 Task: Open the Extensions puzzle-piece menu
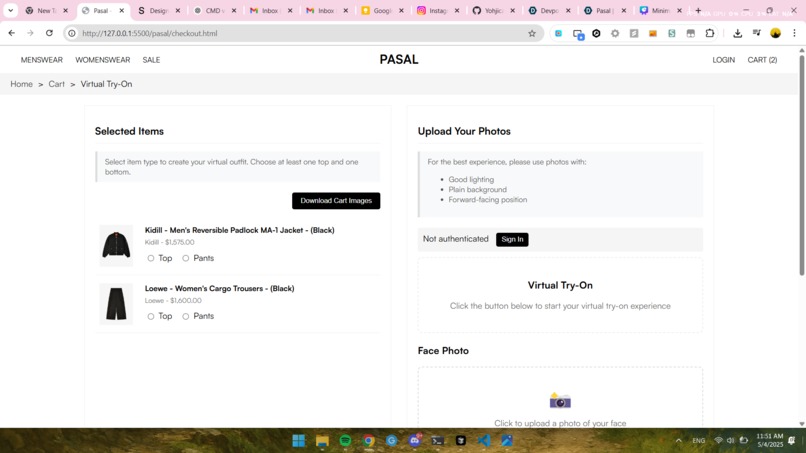tap(709, 33)
